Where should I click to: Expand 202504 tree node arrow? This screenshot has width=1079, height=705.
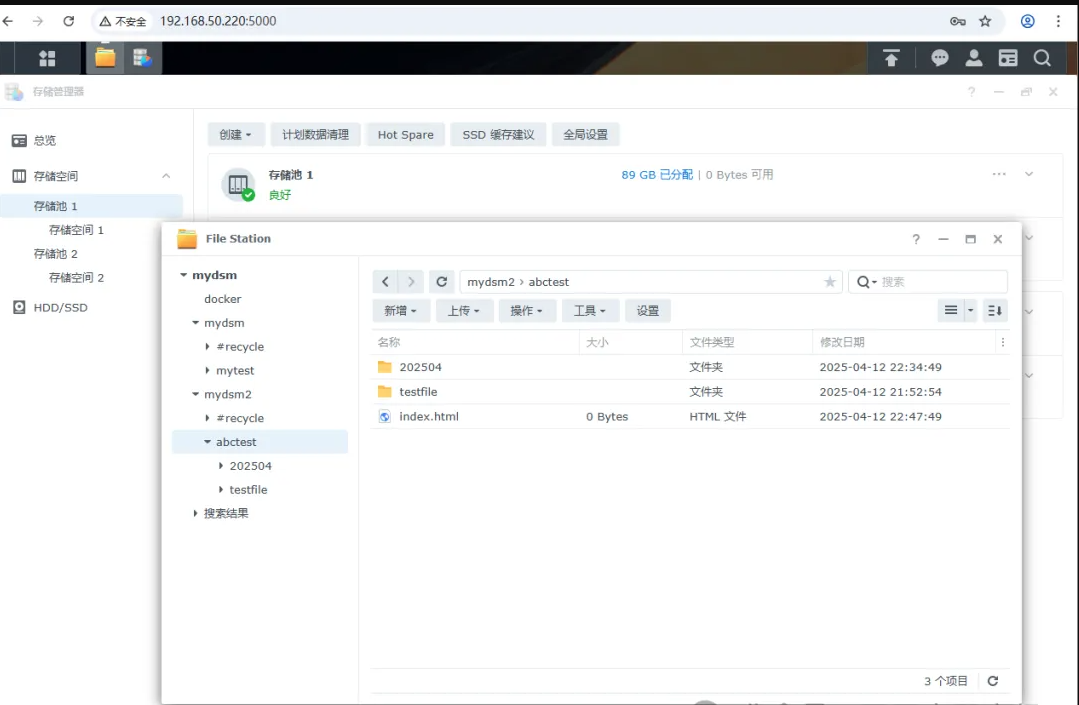[x=221, y=466]
